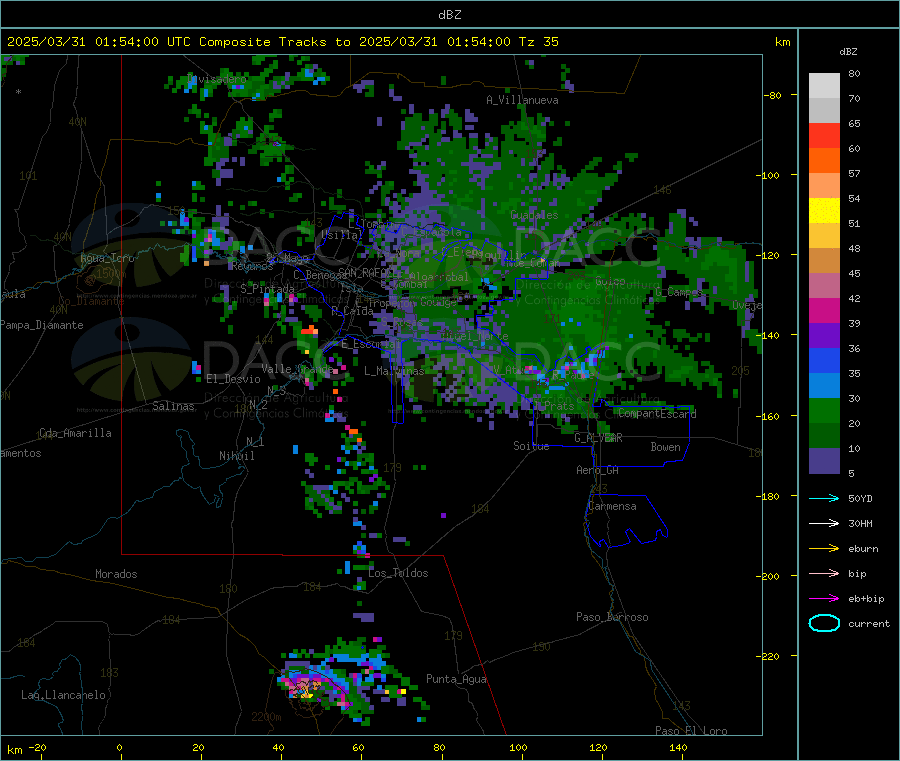Click the white 30HM arrow in legend
Viewport: 900px width, 761px height.
pos(824,523)
